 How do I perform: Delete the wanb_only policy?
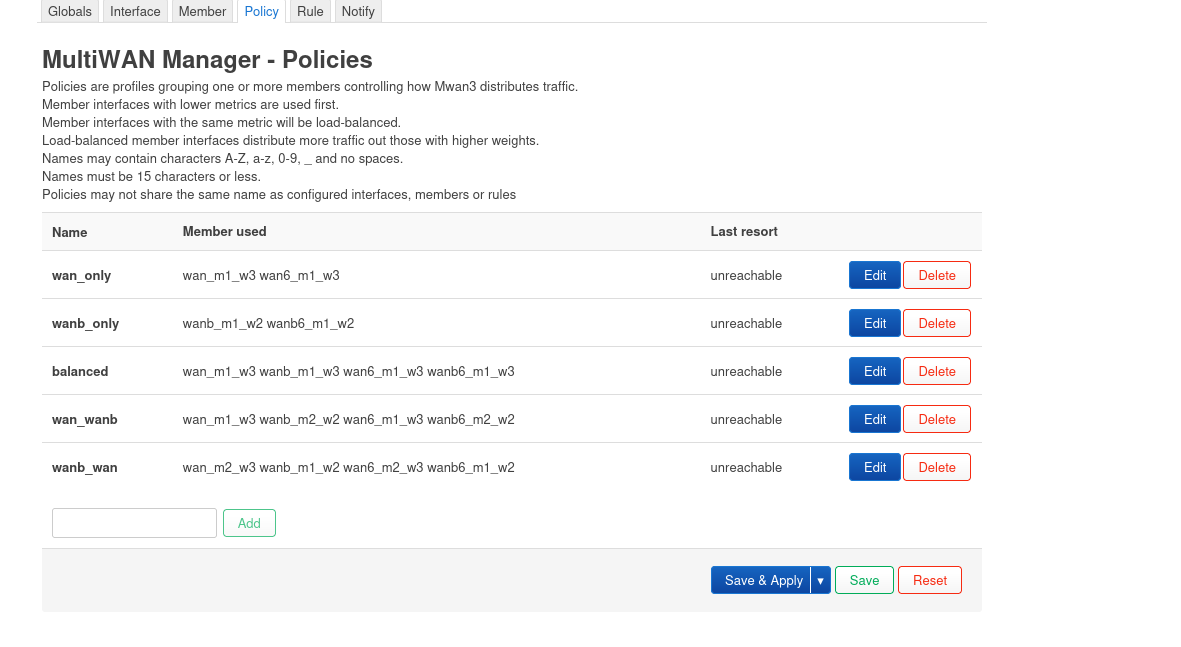tap(937, 323)
